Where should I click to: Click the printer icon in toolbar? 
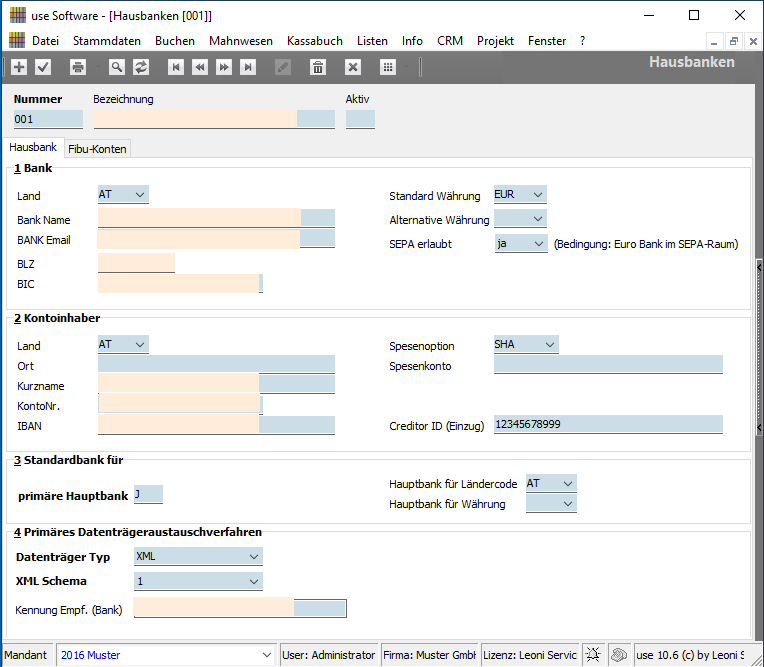[x=78, y=67]
